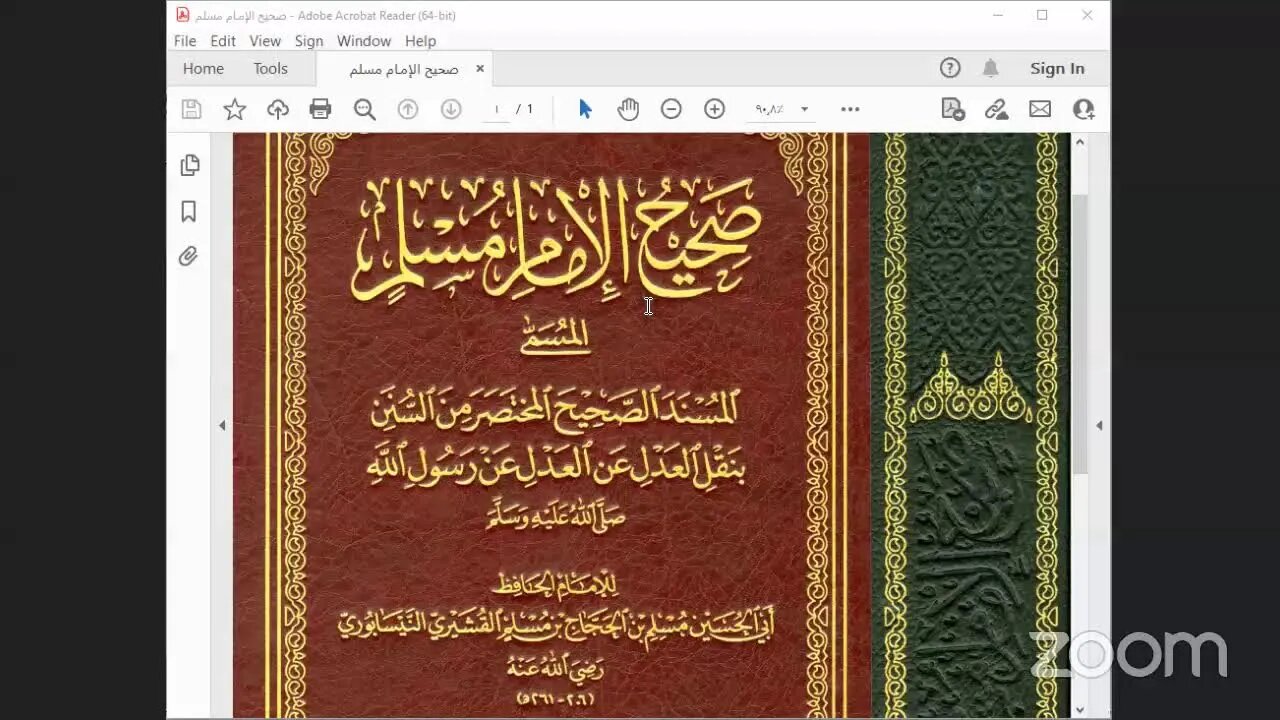
Task: Switch to the Tools tab
Action: point(270,68)
